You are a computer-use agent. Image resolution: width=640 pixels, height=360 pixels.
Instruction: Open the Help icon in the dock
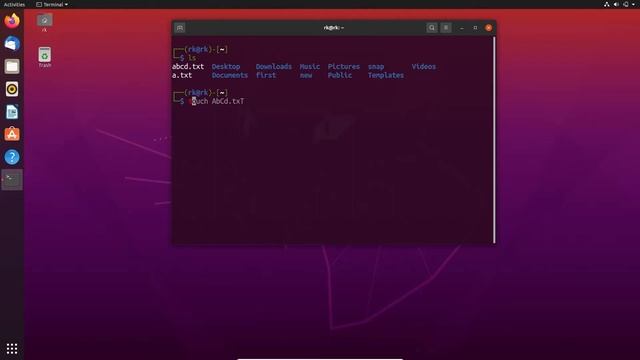tap(12, 157)
